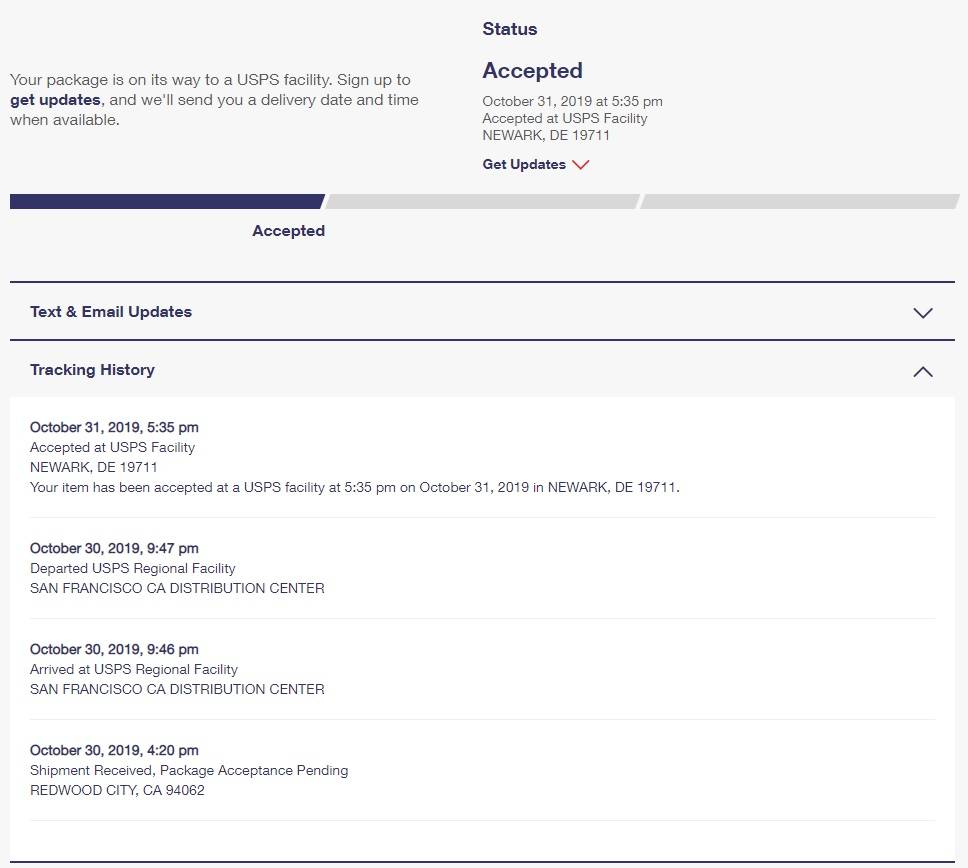Click the last gray progress bar segment
The width and height of the screenshot is (968, 868).
coord(799,201)
